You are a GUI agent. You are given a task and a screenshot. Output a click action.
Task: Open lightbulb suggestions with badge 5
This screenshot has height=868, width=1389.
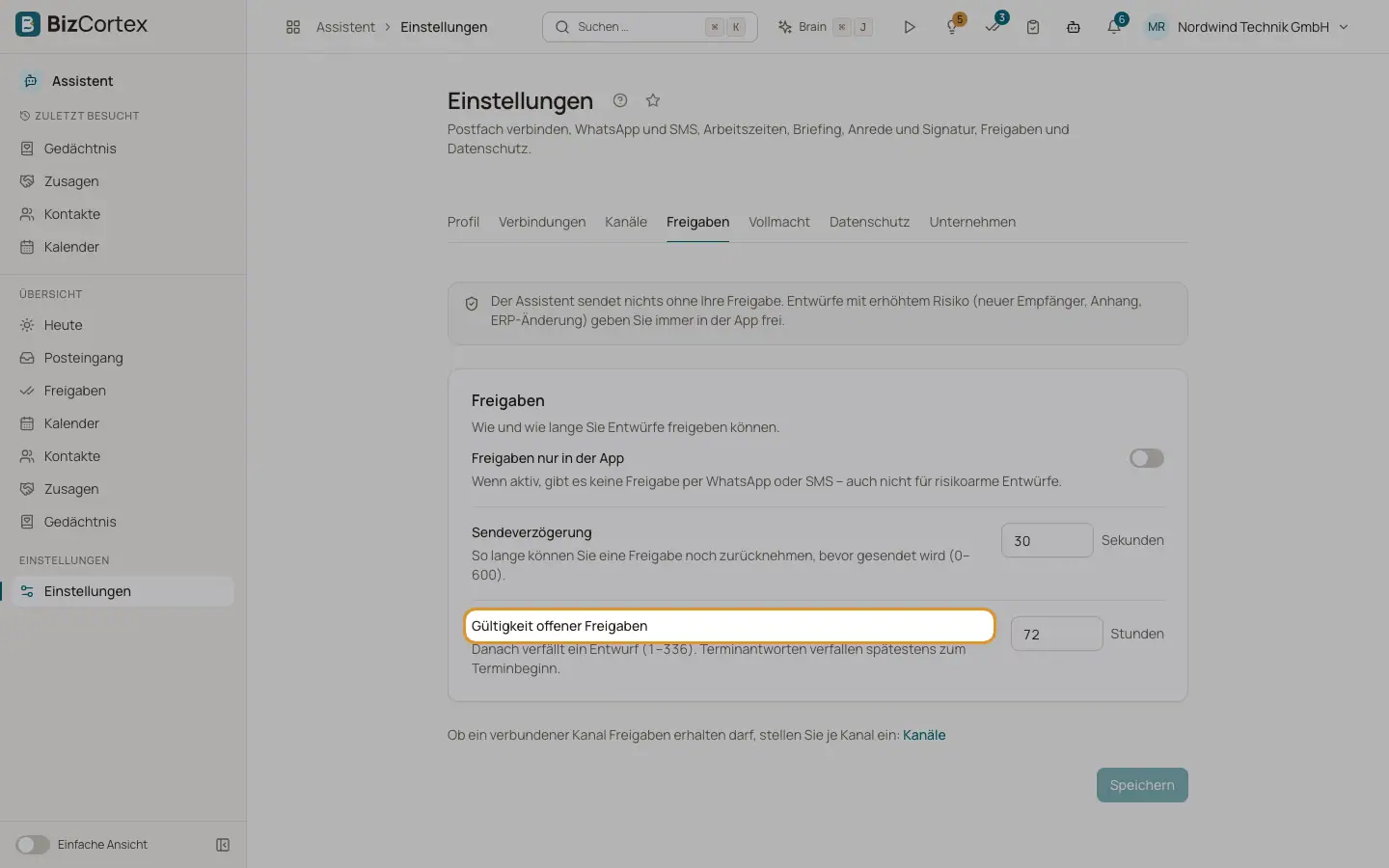[x=952, y=27]
